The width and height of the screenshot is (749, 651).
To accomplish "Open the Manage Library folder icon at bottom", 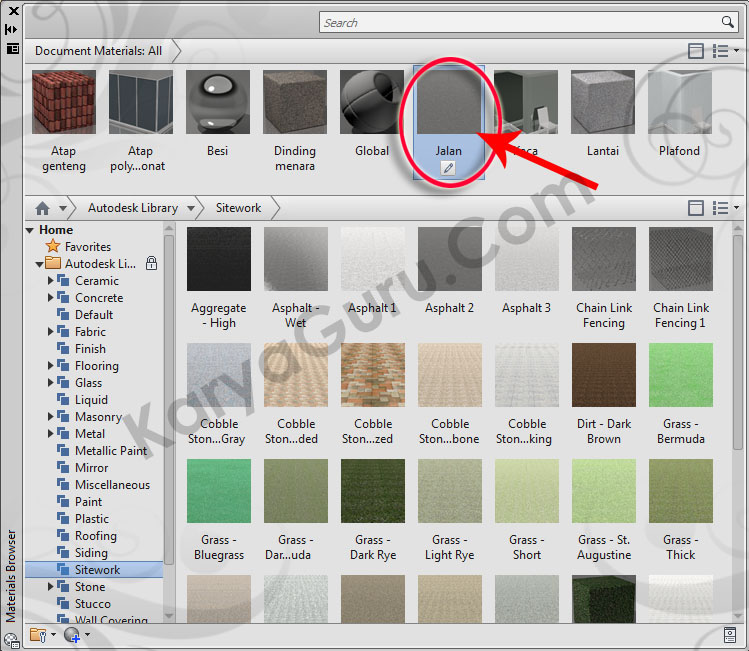I will pos(38,634).
